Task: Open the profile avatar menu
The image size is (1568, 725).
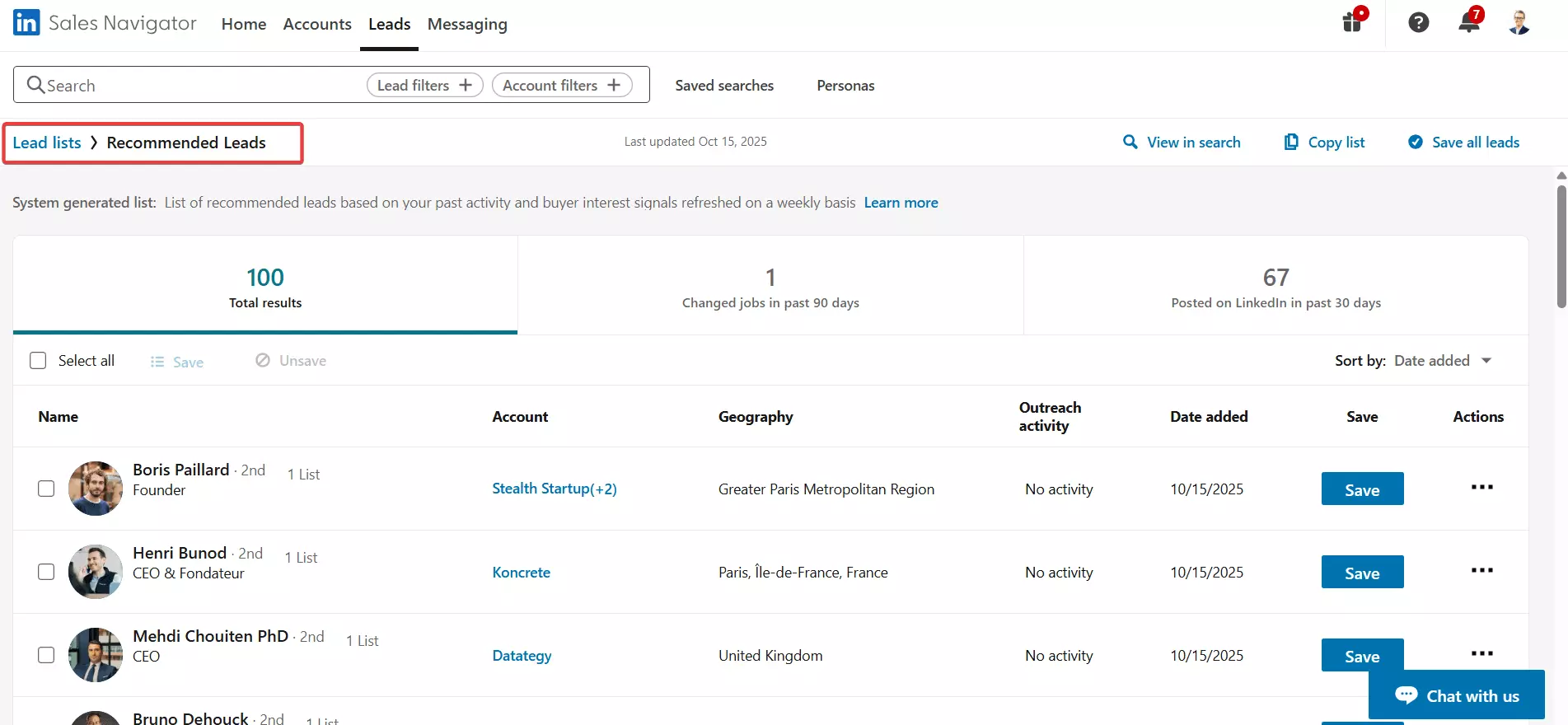Action: click(x=1519, y=22)
